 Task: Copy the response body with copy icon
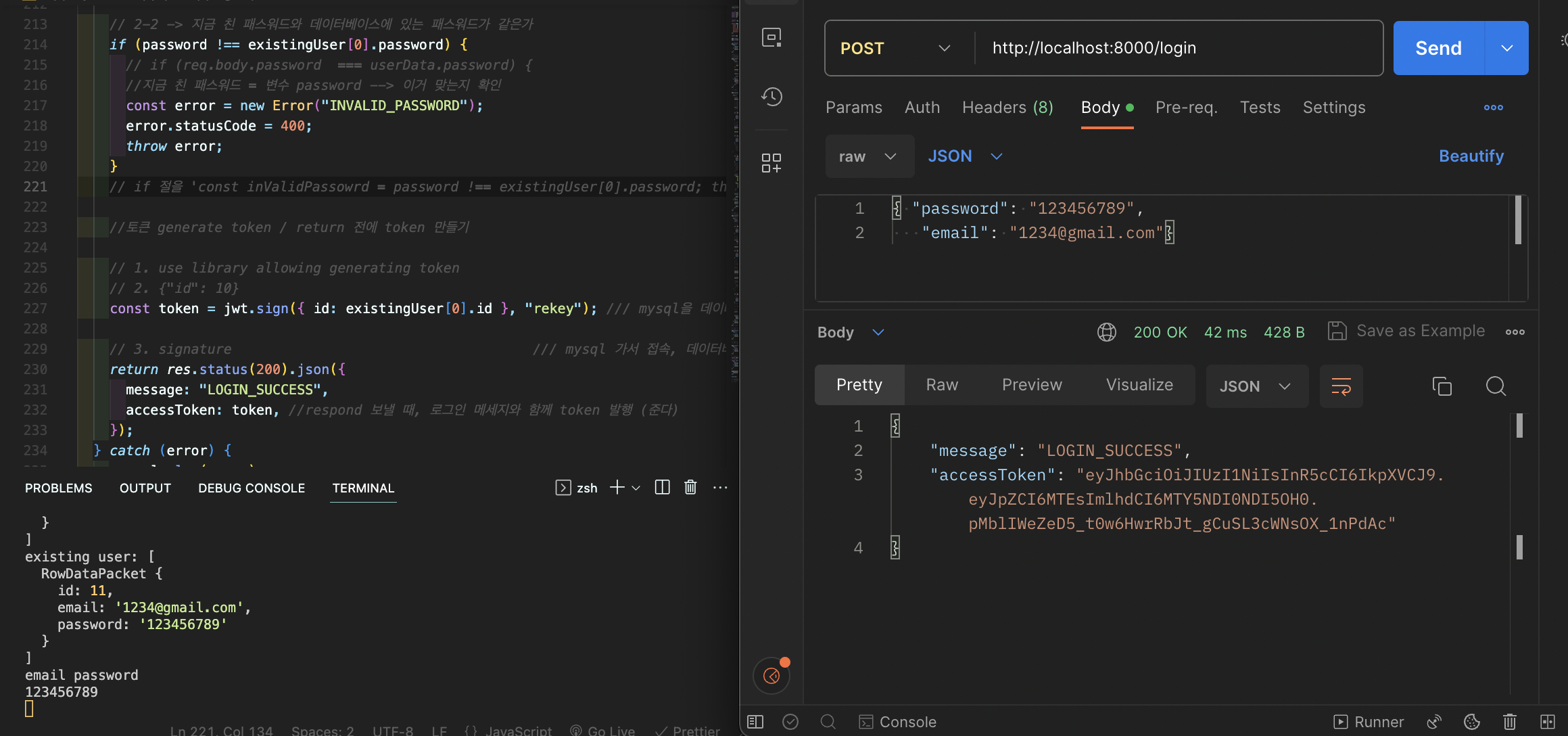(1442, 386)
